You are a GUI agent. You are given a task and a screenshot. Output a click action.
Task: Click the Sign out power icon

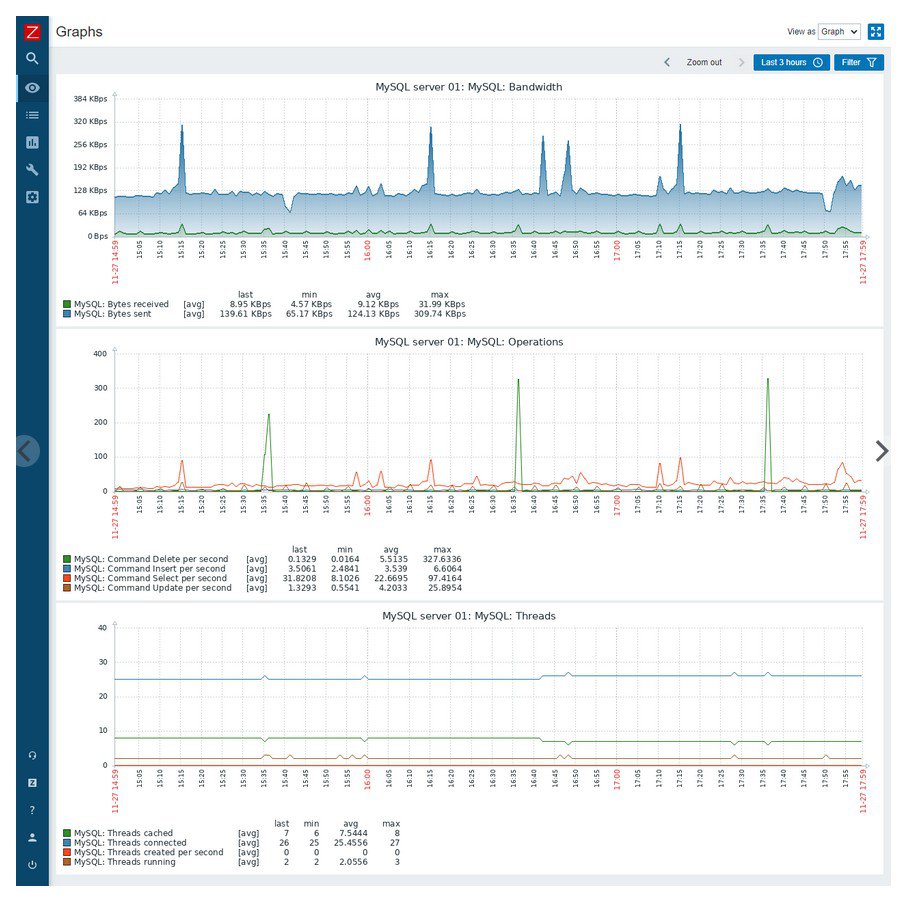(x=32, y=865)
